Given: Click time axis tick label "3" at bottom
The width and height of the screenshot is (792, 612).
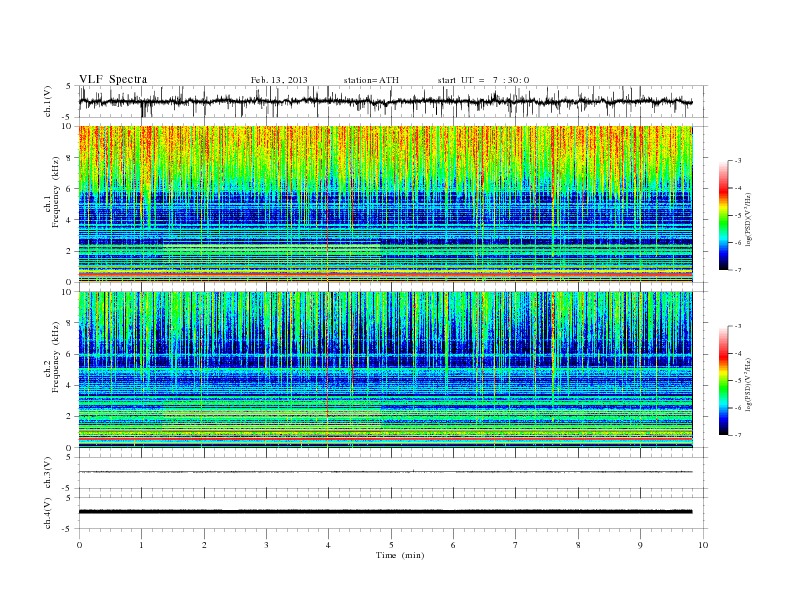Looking at the screenshot, I should click(266, 545).
